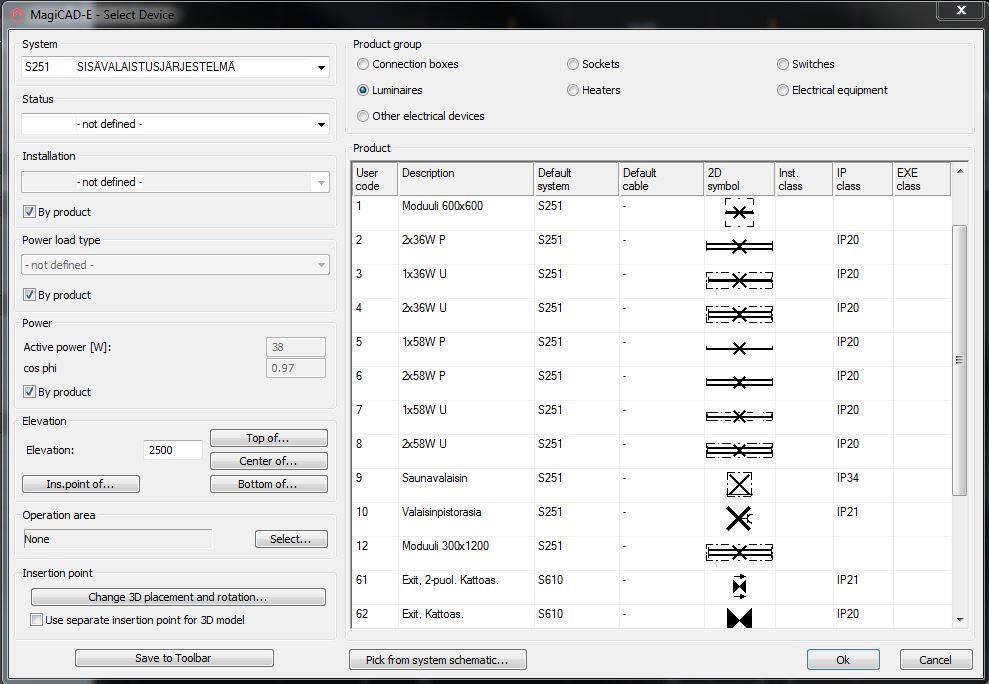Click Select... for Operation area
Viewport: 989px width, 684px height.
point(291,539)
